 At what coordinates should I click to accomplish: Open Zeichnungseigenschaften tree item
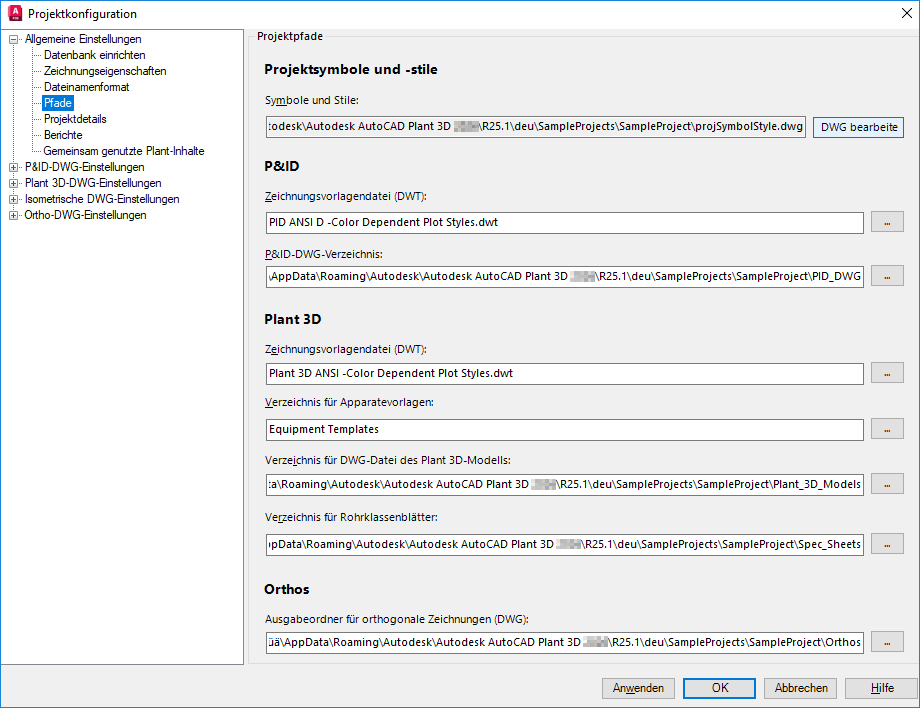[105, 71]
